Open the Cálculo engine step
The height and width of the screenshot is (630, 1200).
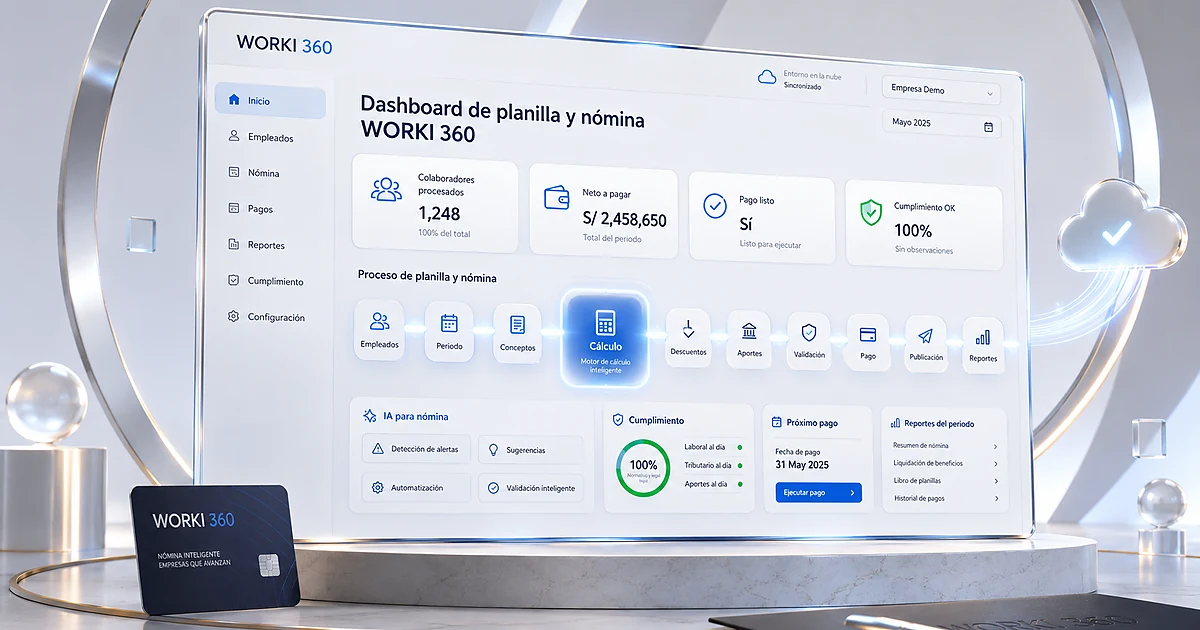[605, 338]
